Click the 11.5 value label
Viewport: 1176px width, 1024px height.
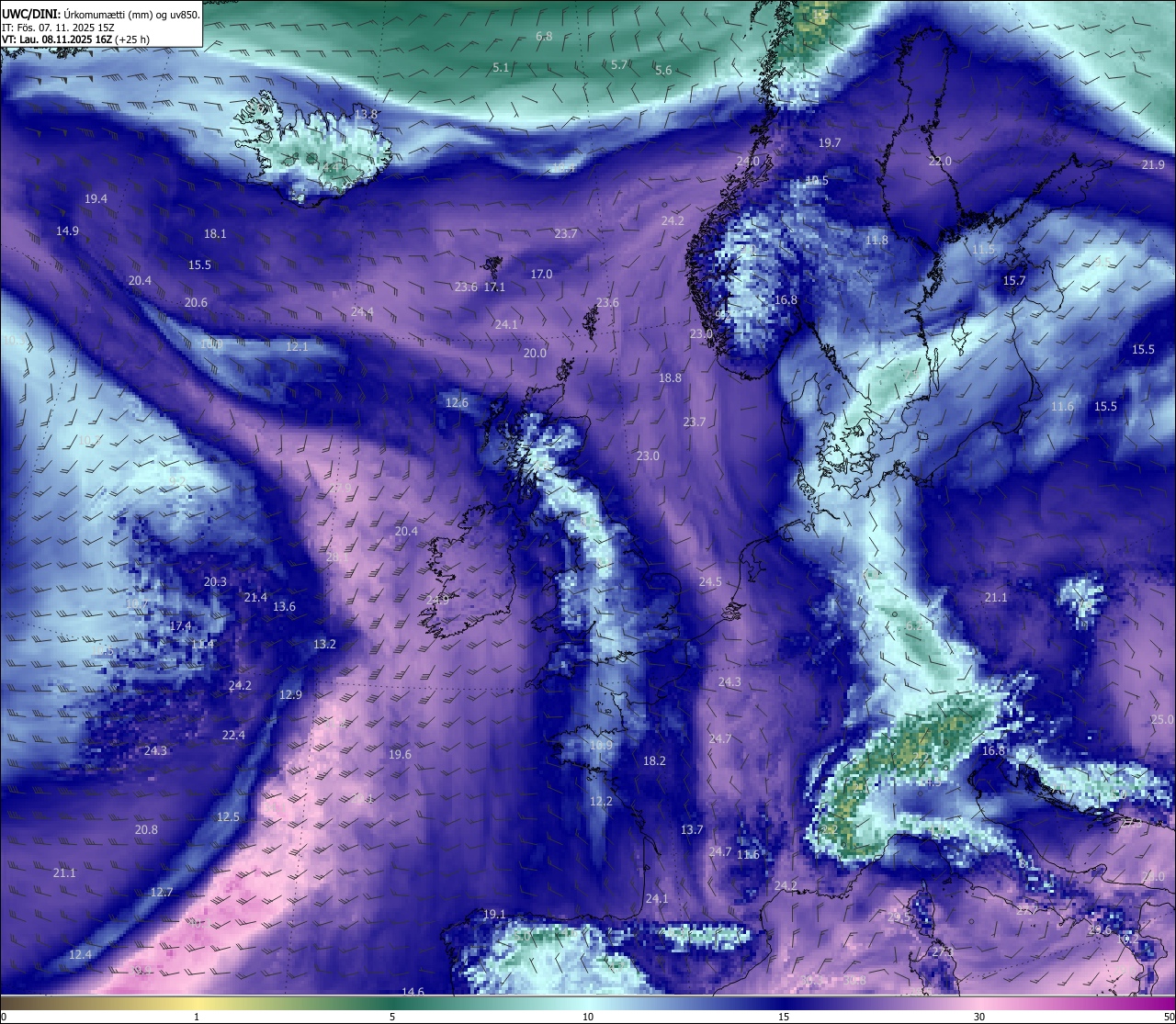click(983, 250)
